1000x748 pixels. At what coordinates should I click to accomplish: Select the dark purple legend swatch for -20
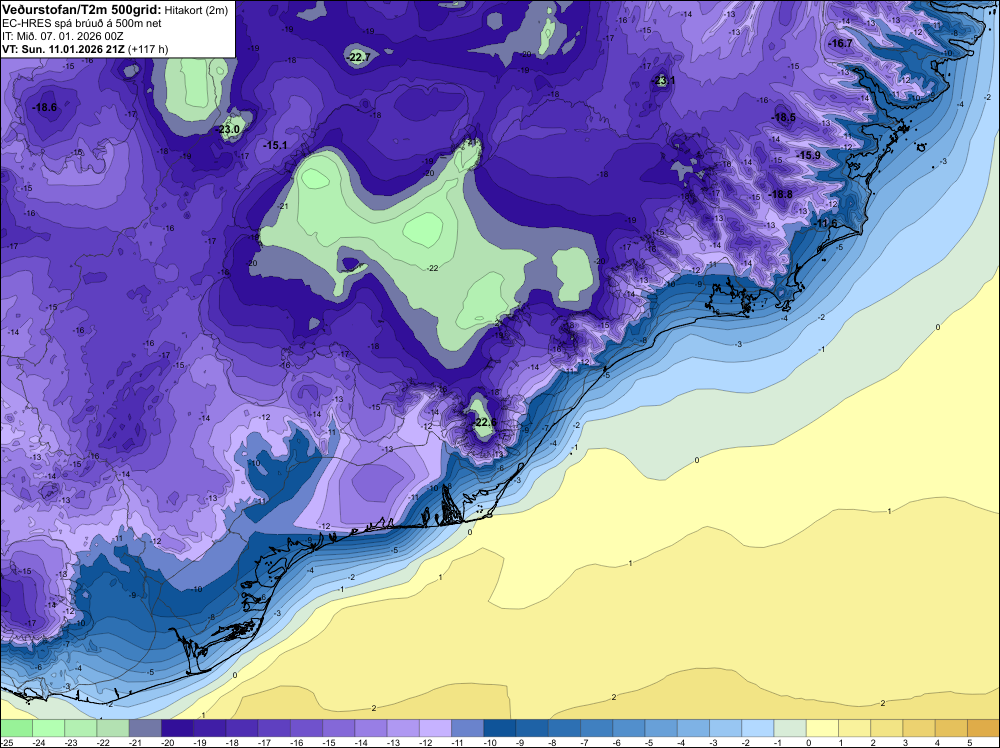[177, 728]
